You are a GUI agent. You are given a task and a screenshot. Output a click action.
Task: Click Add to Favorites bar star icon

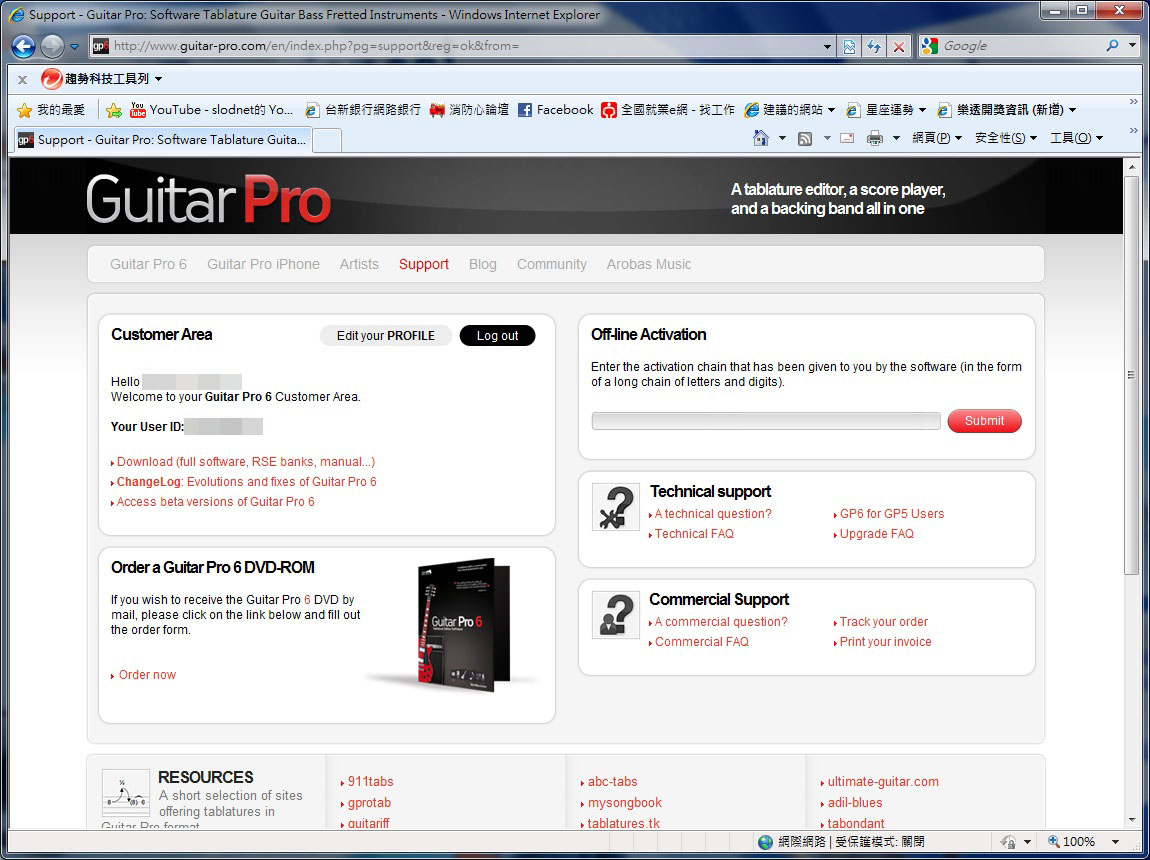tap(114, 110)
